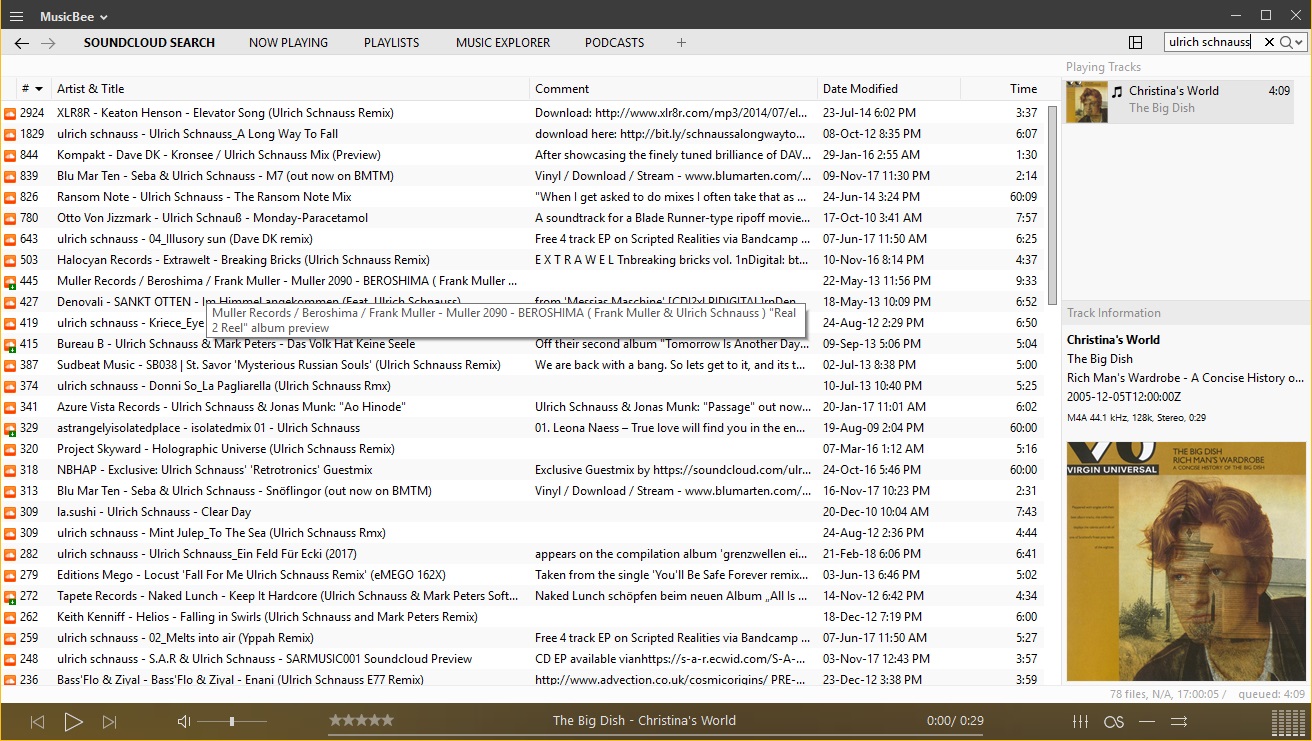
Task: Sort by Comment column header
Action: pyautogui.click(x=674, y=89)
